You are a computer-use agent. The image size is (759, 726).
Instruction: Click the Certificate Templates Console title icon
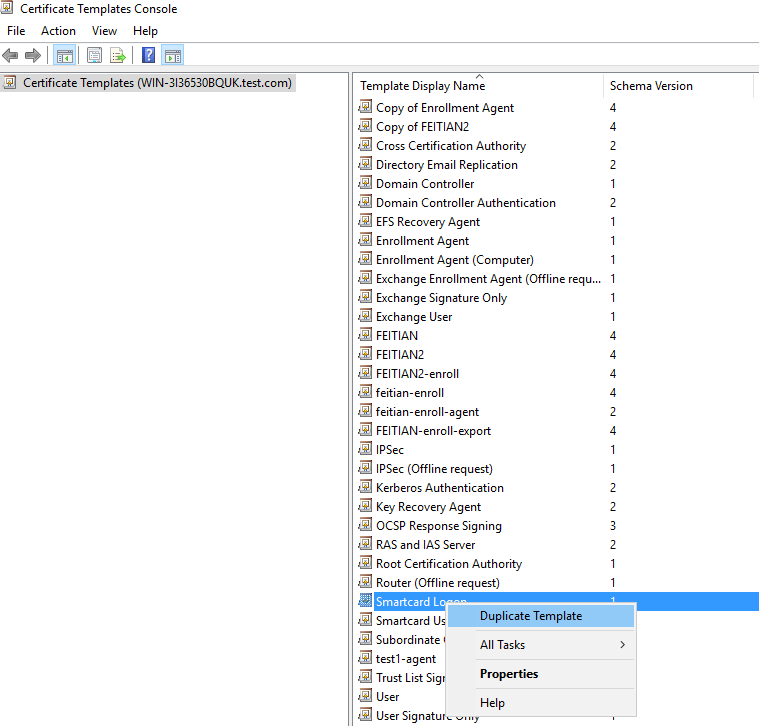click(x=7, y=7)
